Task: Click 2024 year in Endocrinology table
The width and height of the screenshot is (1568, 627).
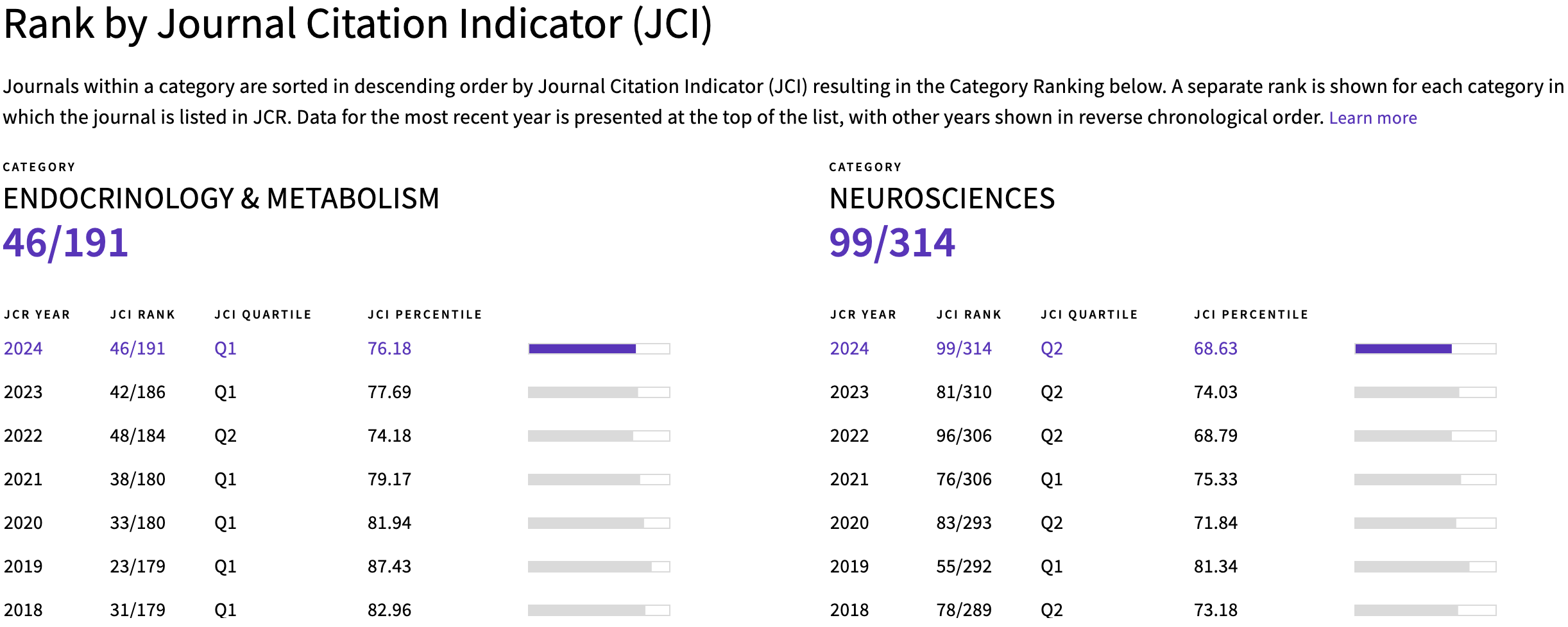Action: (x=23, y=349)
